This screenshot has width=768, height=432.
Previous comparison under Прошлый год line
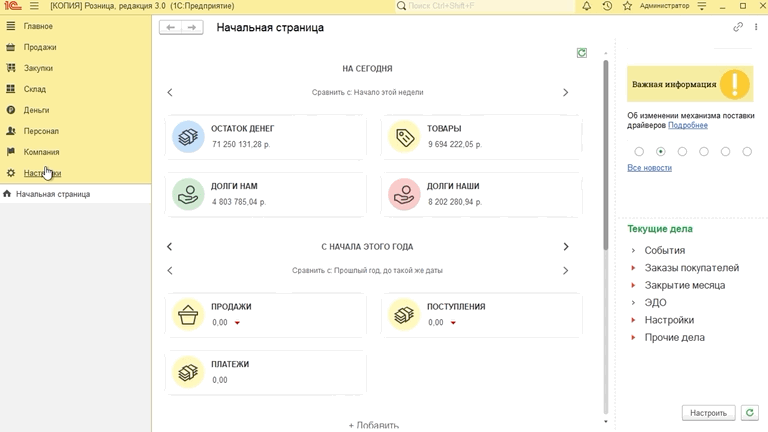point(170,270)
